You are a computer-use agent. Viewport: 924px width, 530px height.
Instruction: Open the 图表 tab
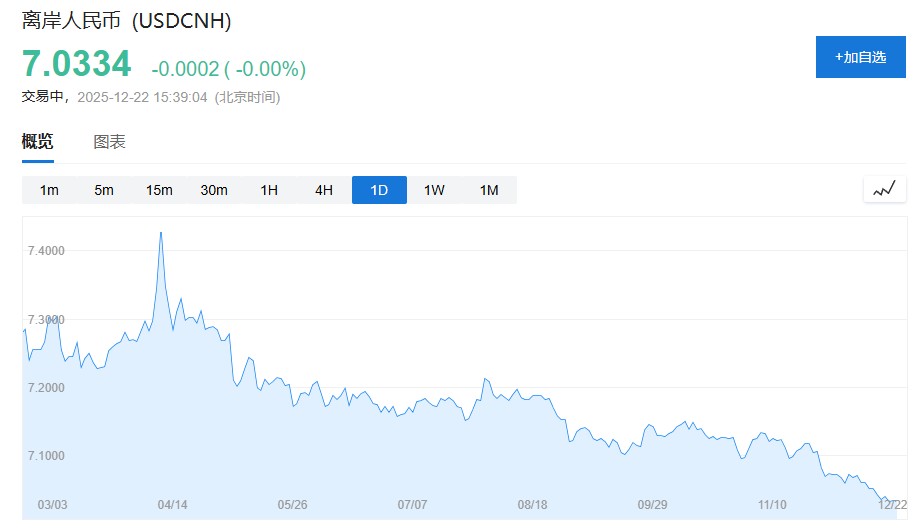pos(110,142)
